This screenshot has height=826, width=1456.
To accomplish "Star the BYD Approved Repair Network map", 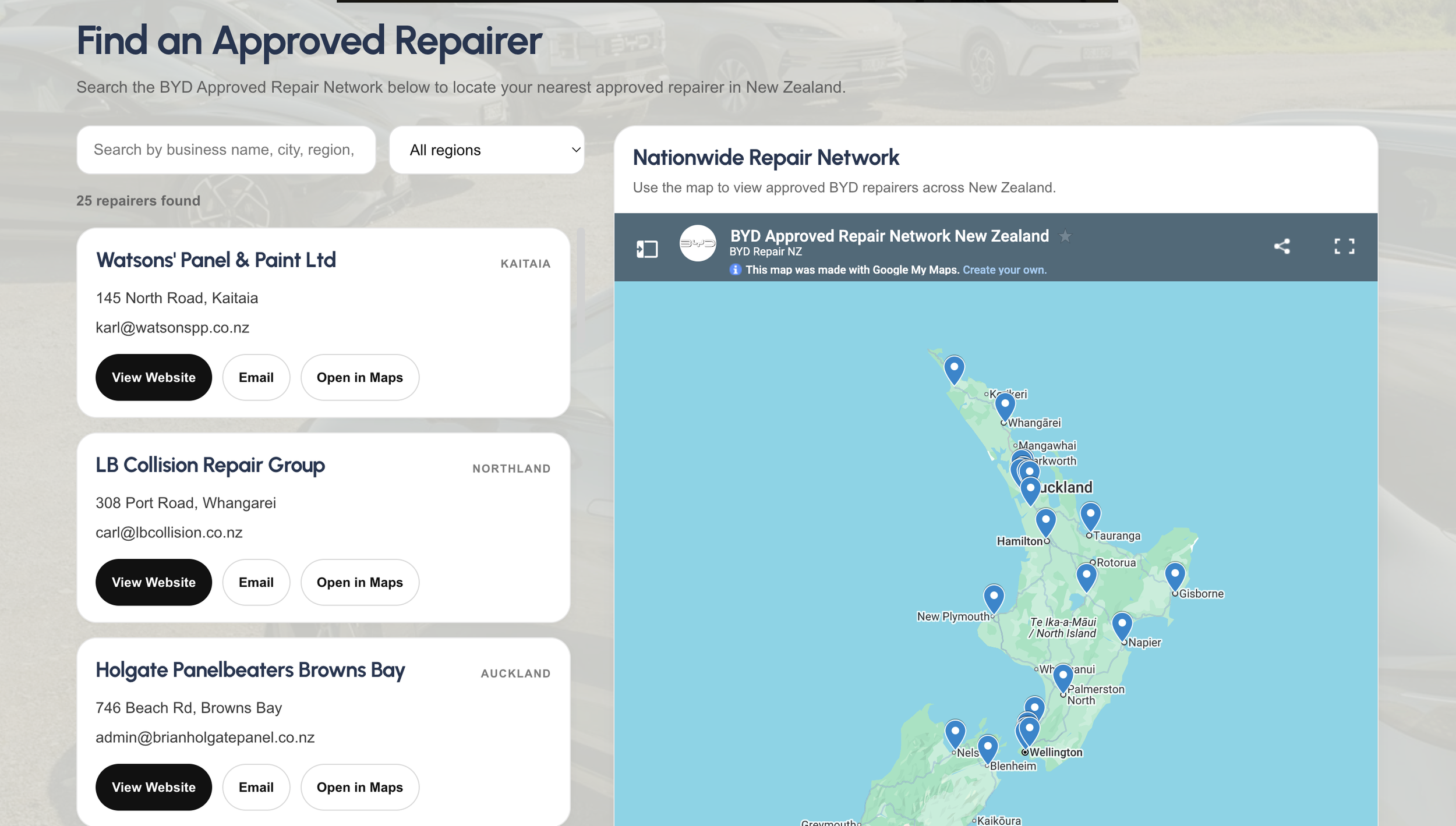I will click(1065, 236).
